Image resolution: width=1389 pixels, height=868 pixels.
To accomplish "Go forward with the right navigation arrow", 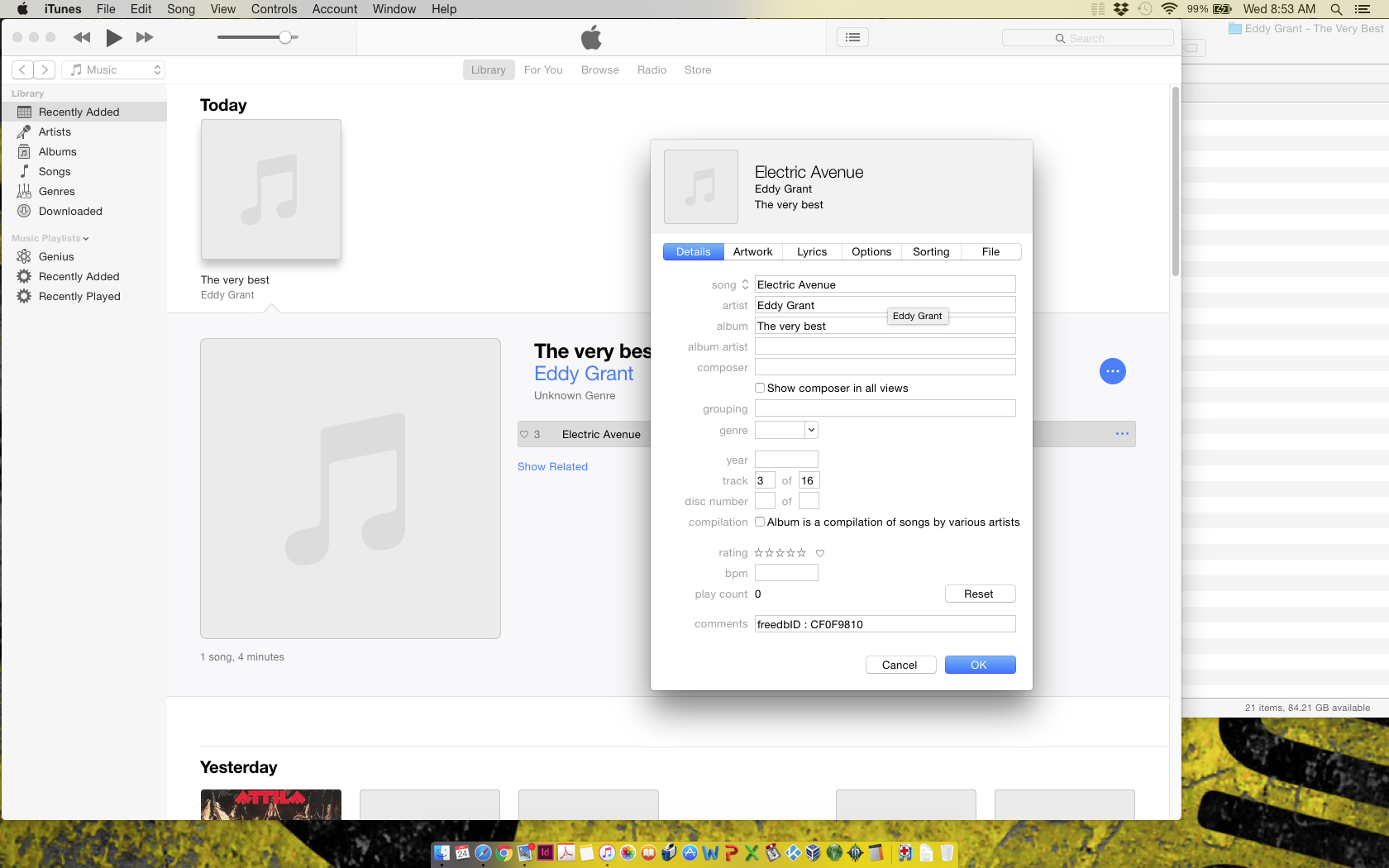I will [x=45, y=70].
